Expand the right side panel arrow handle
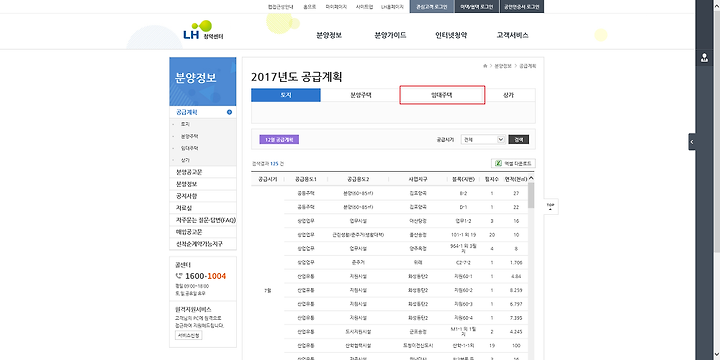This screenshot has height=360, width=720. (x=692, y=142)
